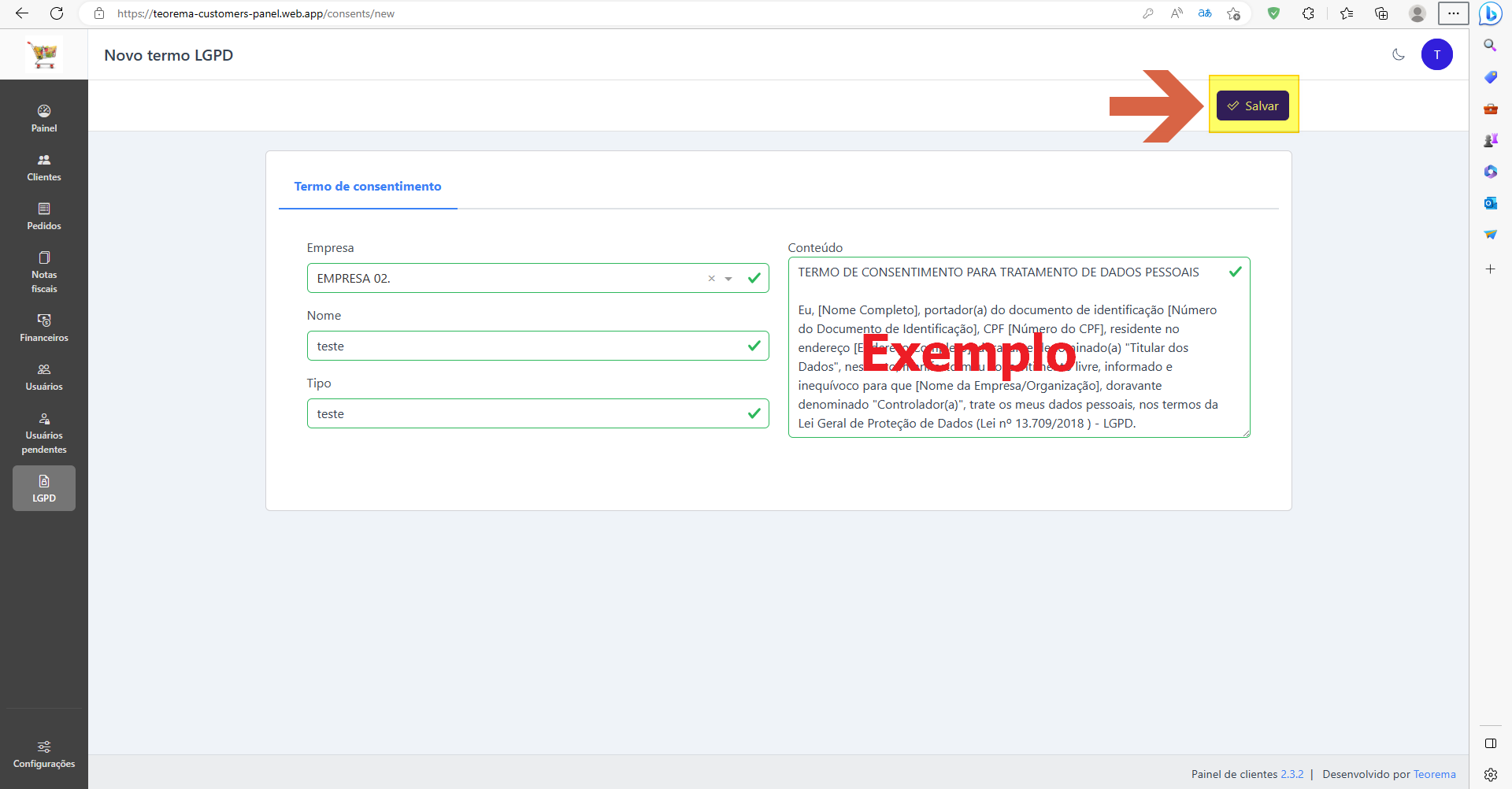Image resolution: width=1512 pixels, height=789 pixels.
Task: Open the user avatar T menu
Action: tap(1437, 54)
